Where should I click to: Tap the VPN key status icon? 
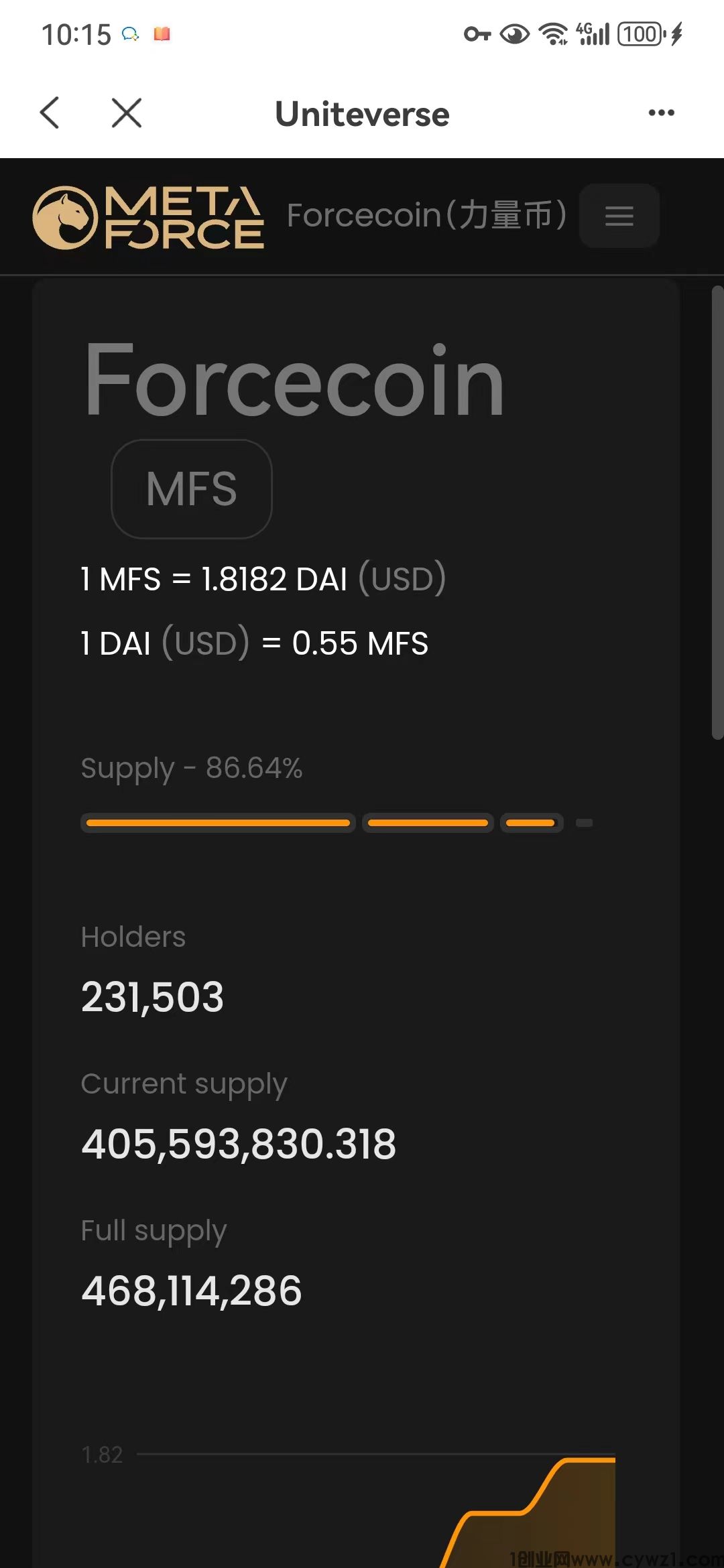point(477,34)
